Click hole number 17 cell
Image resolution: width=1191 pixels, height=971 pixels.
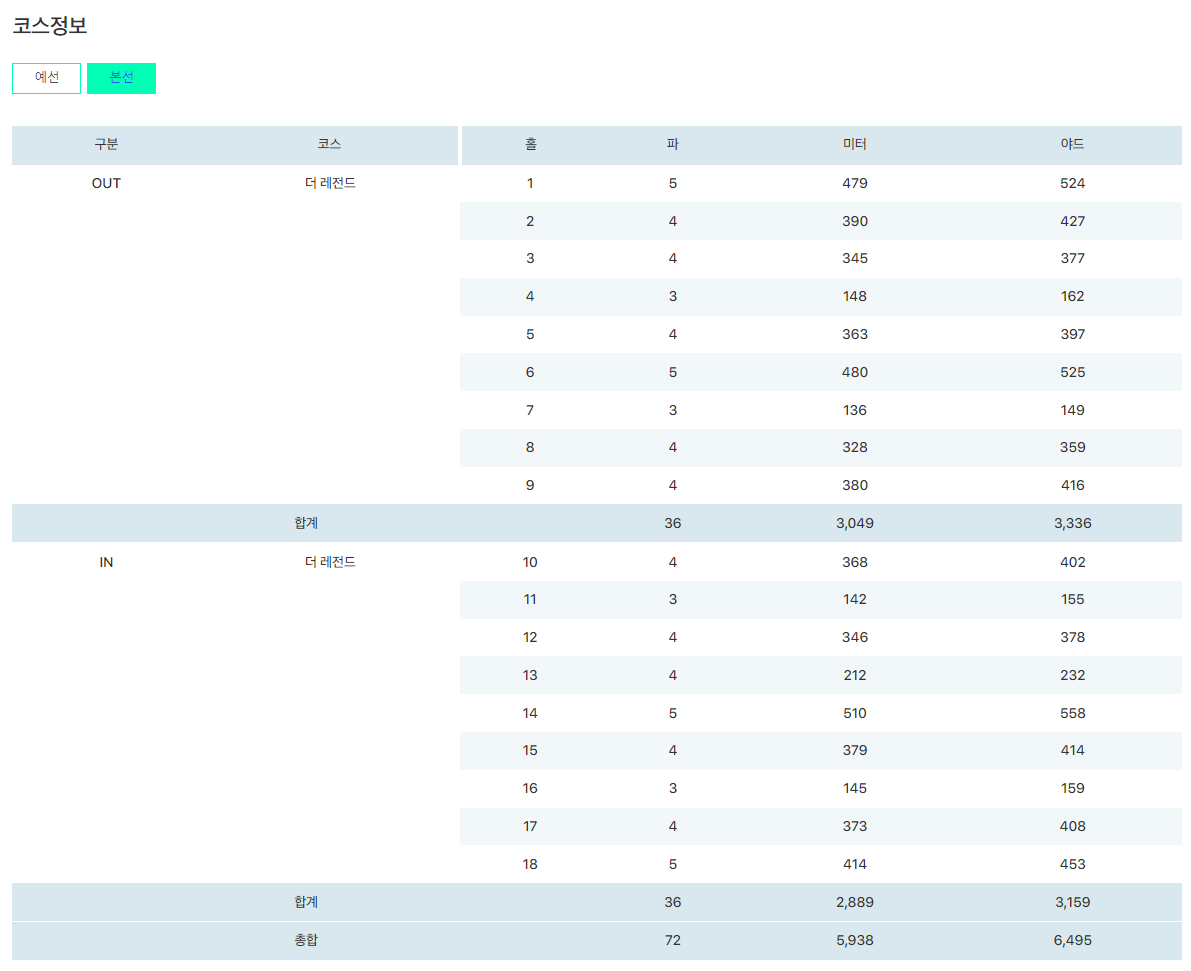coord(530,827)
